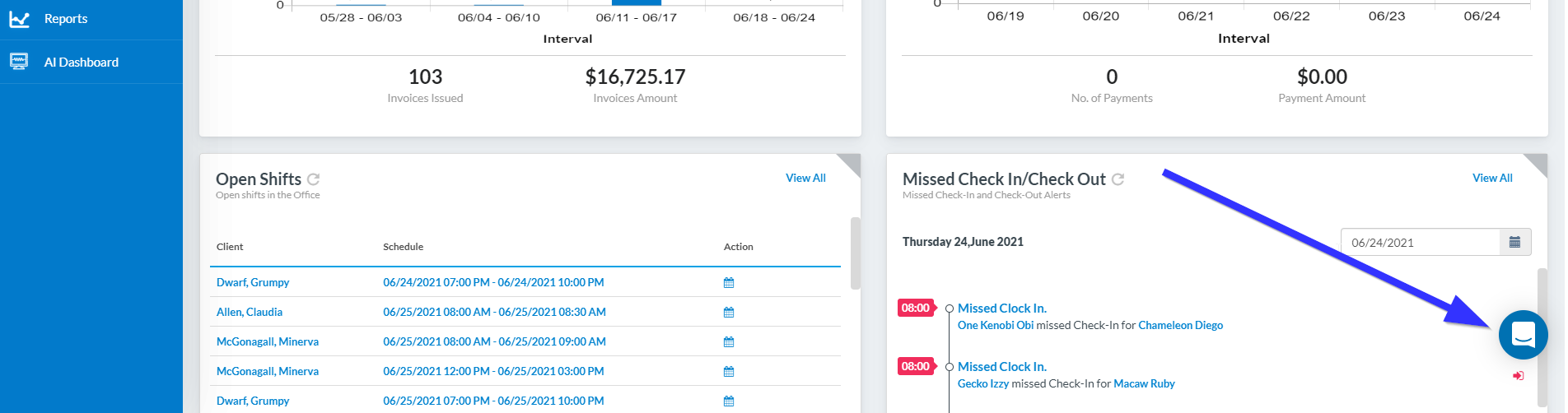
Task: Expand the Missed Check In panel corner fold
Action: 1538,163
